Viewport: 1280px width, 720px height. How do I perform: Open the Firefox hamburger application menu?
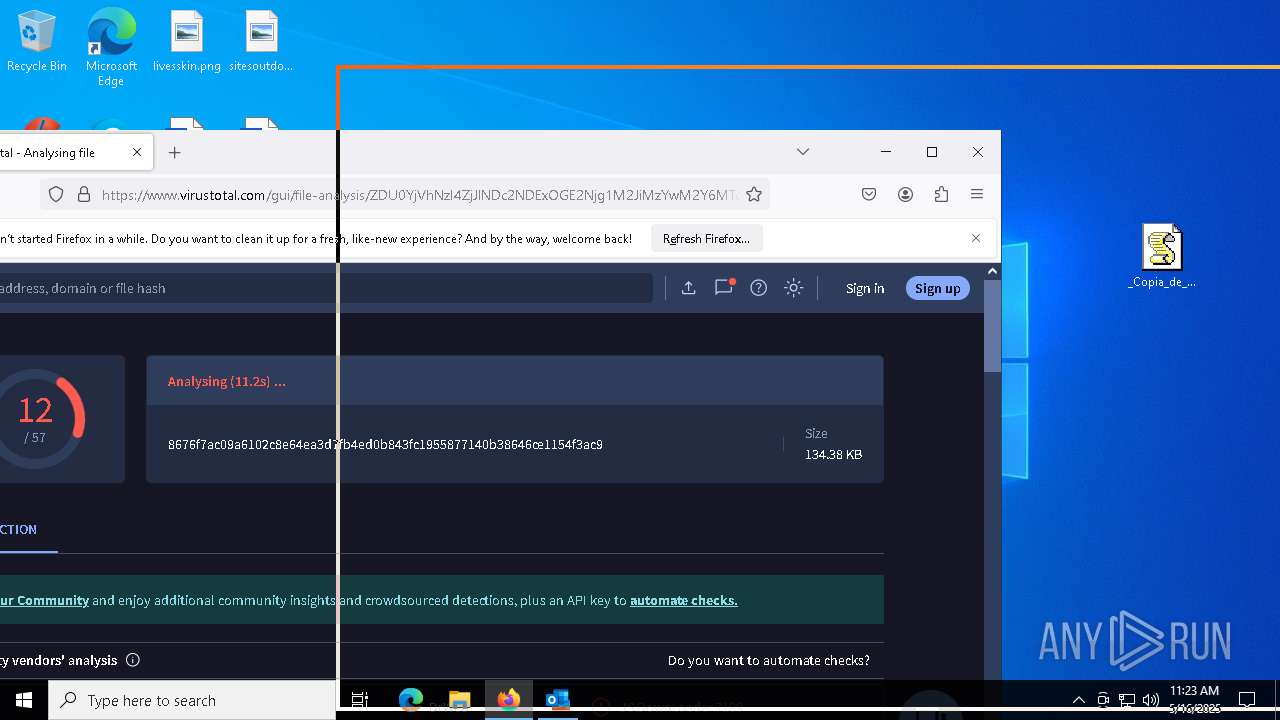(x=977, y=195)
